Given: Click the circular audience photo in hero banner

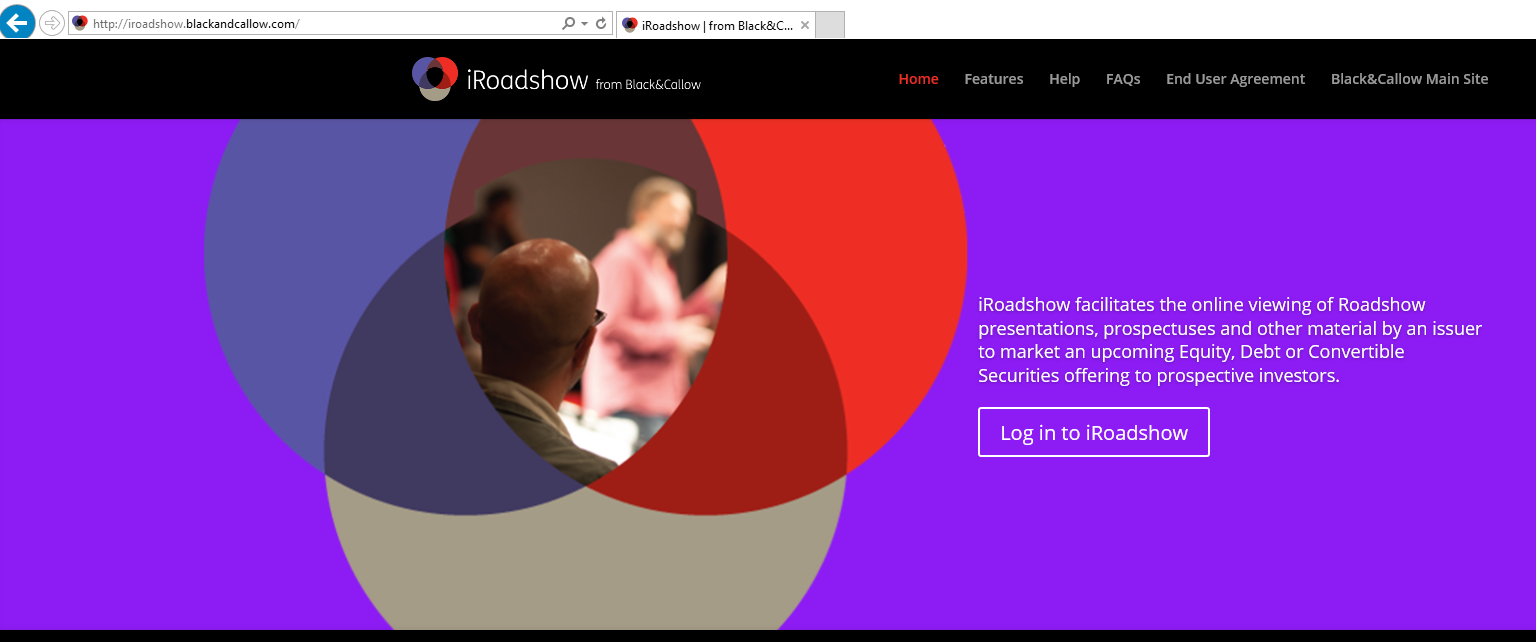Looking at the screenshot, I should click(585, 320).
